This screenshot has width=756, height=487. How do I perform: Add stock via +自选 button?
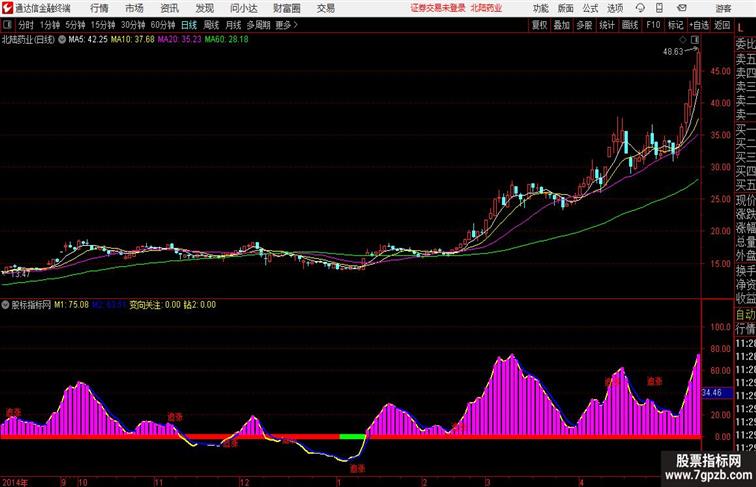point(699,25)
